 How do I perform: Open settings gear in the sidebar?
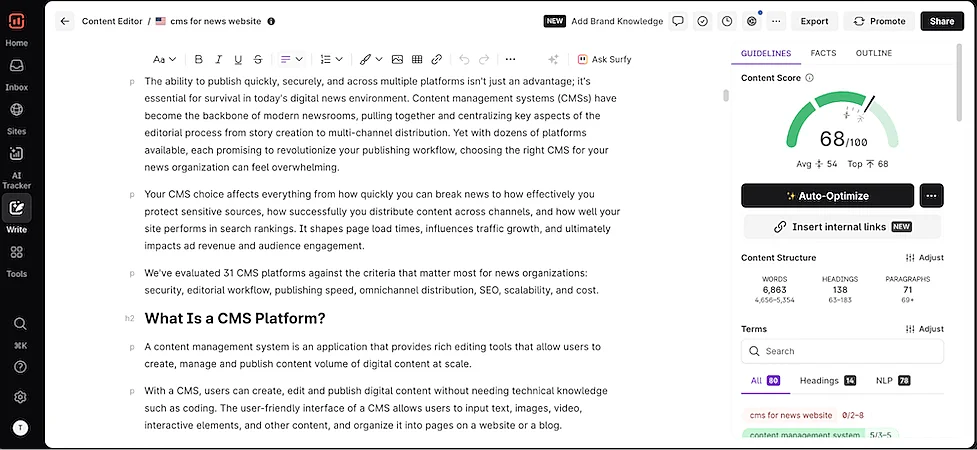(x=20, y=397)
